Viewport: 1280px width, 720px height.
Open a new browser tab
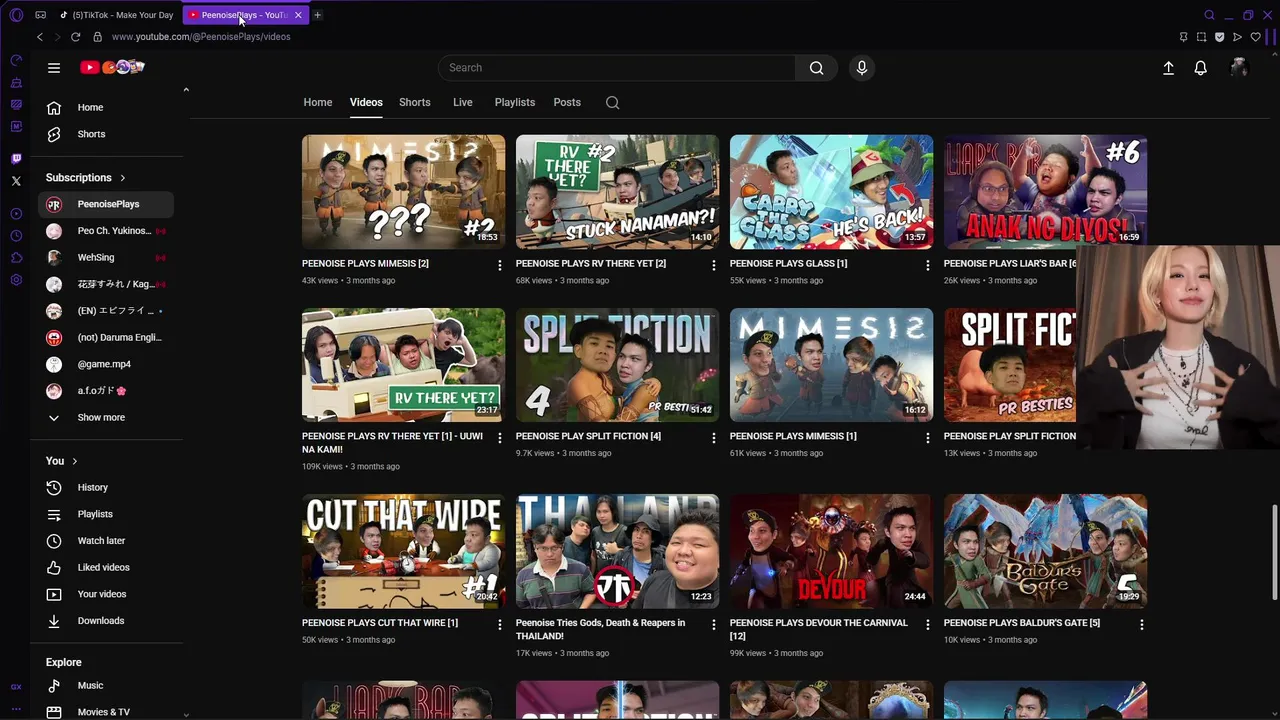click(x=317, y=15)
